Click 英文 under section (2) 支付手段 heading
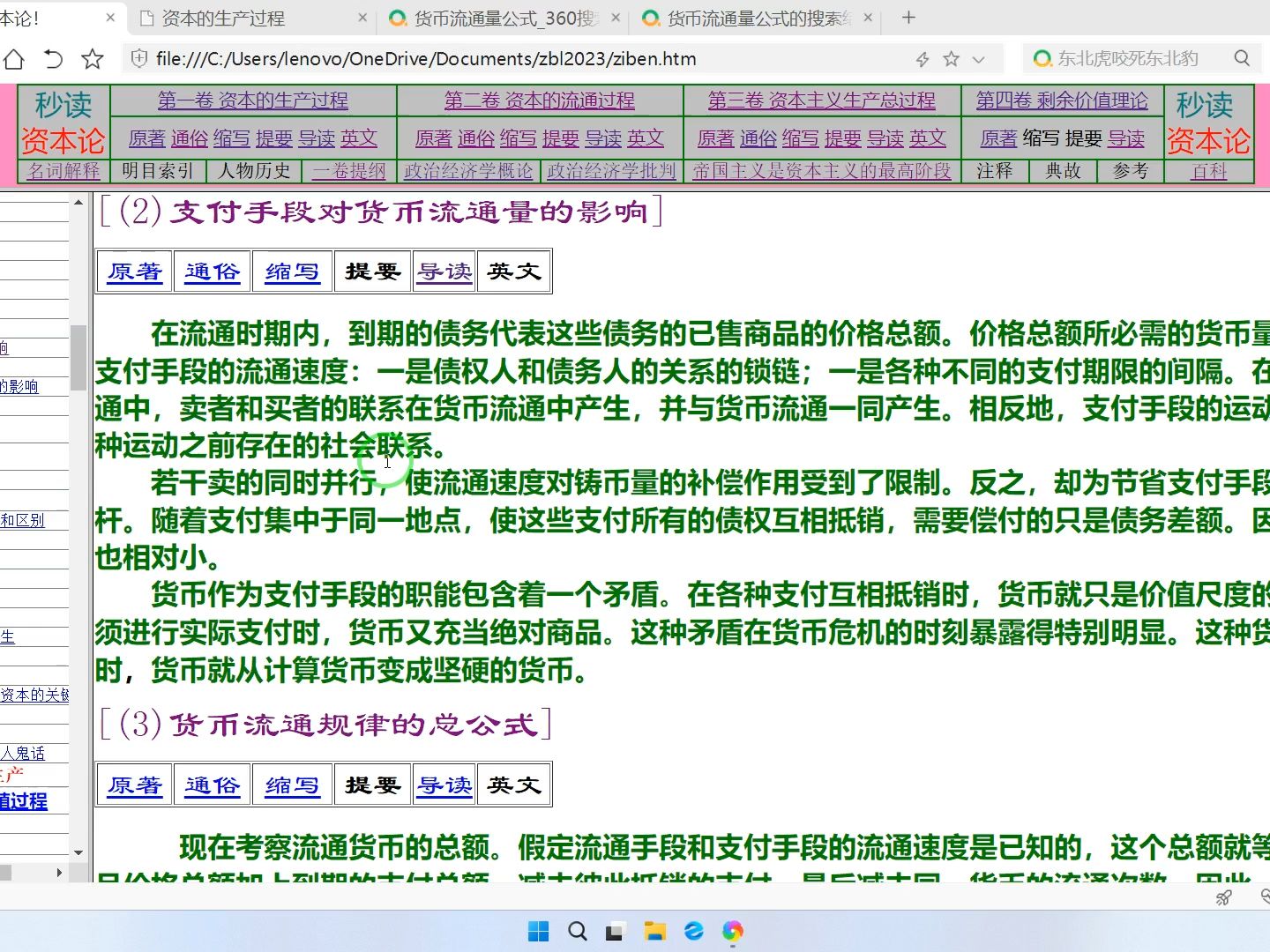The height and width of the screenshot is (952, 1270). click(514, 271)
